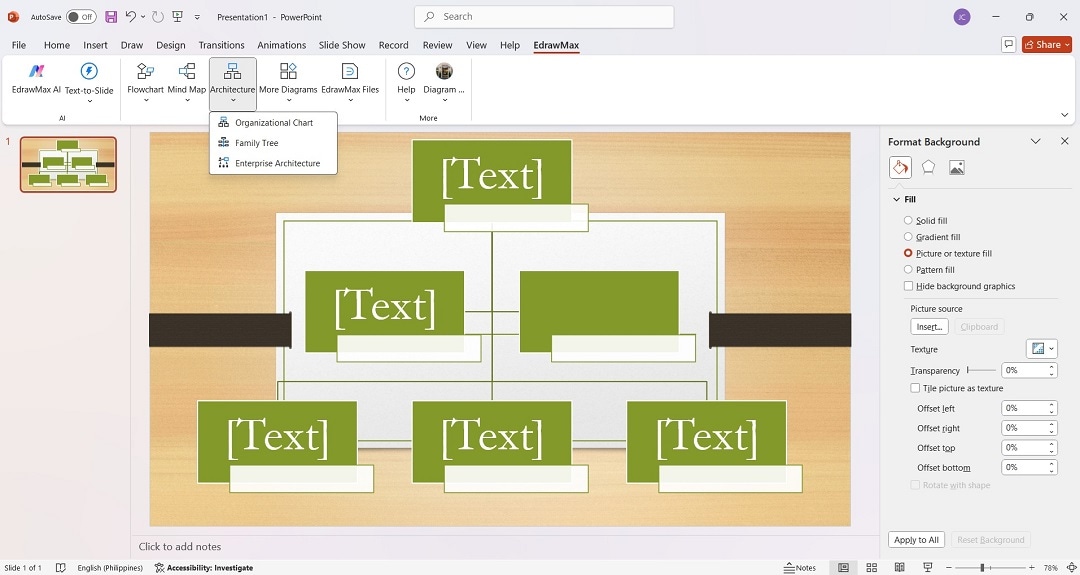
Task: Switch to the Design tab
Action: (170, 45)
